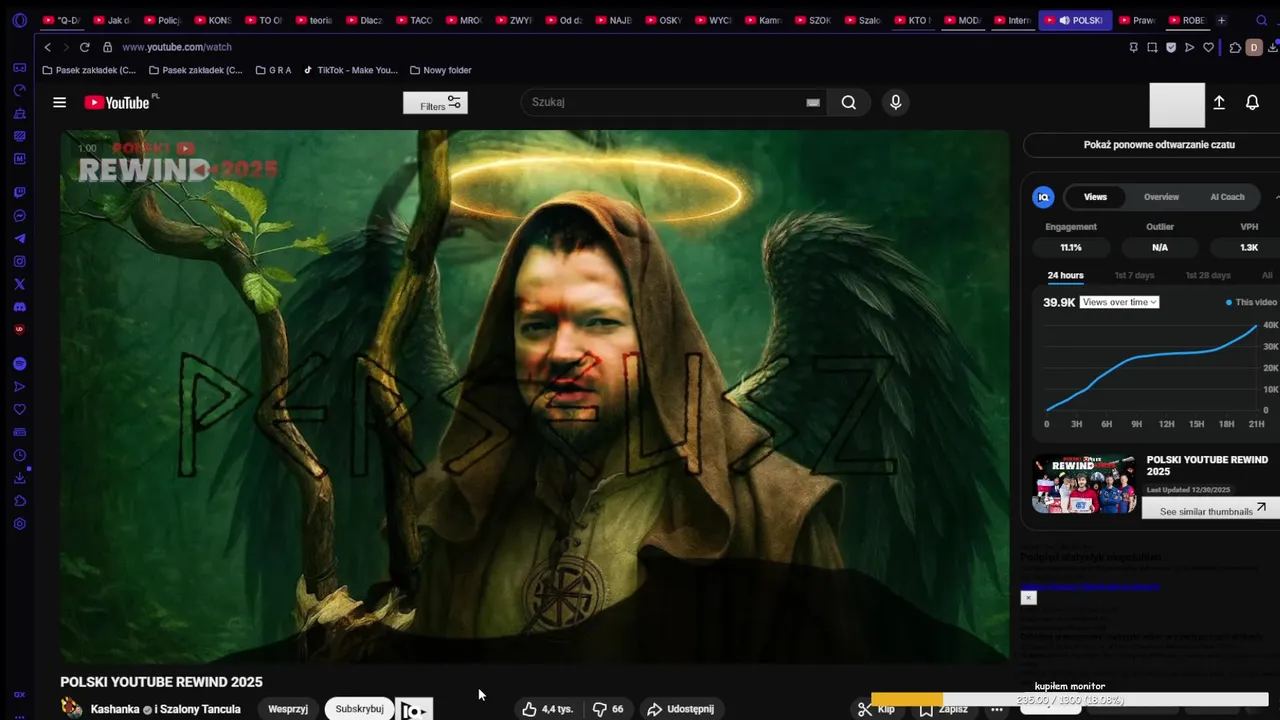Open X (Twitter) in the Opera sidebar
This screenshot has height=720, width=1280.
tap(19, 284)
